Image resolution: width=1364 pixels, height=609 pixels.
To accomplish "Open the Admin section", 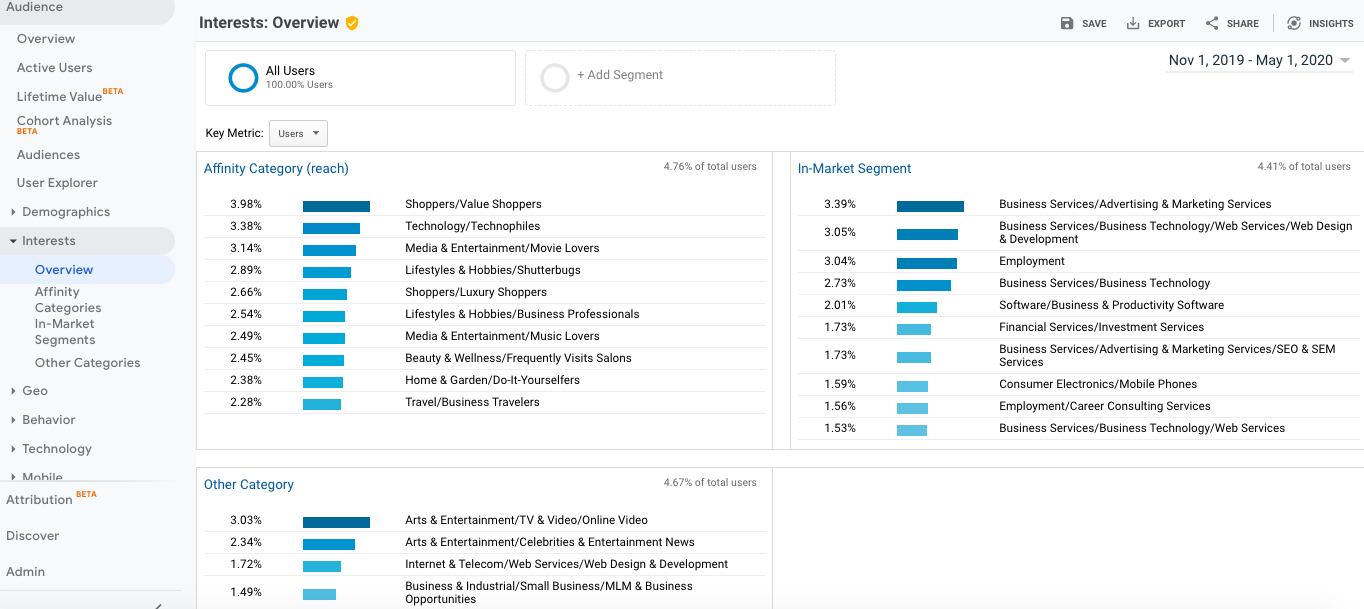I will click(26, 572).
